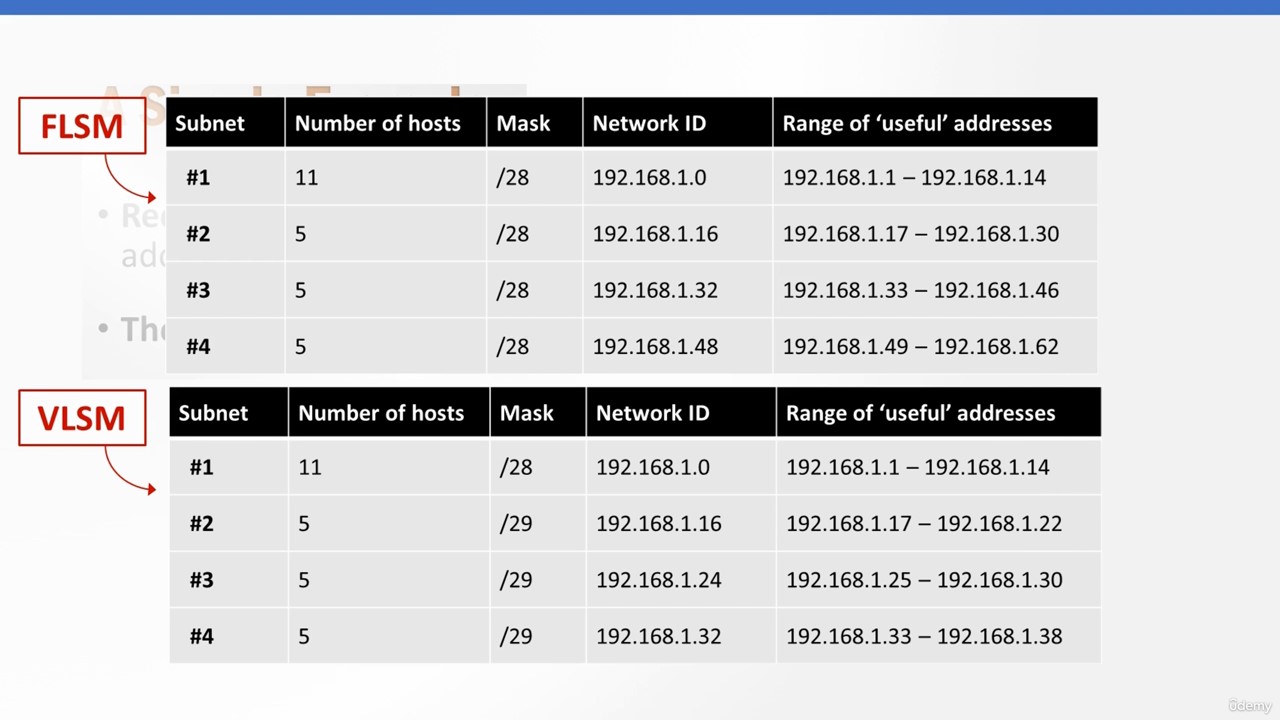Viewport: 1280px width, 720px height.
Task: Click the red arrow under FLSM
Action: (130, 178)
